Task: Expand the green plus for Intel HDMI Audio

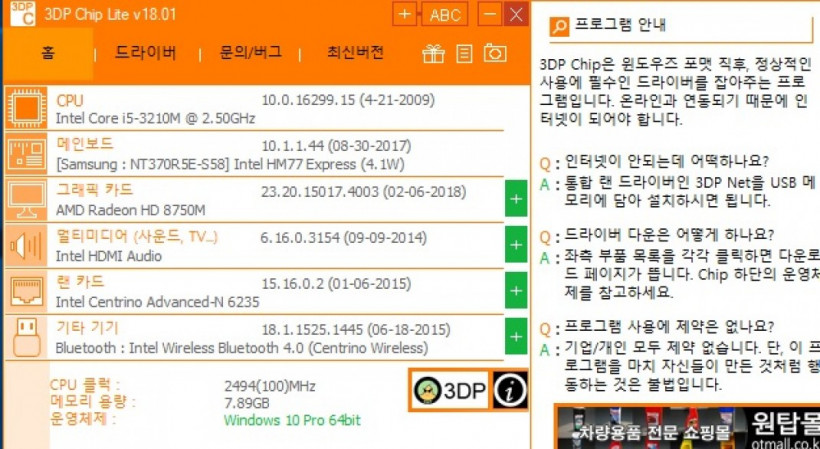Action: [x=516, y=244]
